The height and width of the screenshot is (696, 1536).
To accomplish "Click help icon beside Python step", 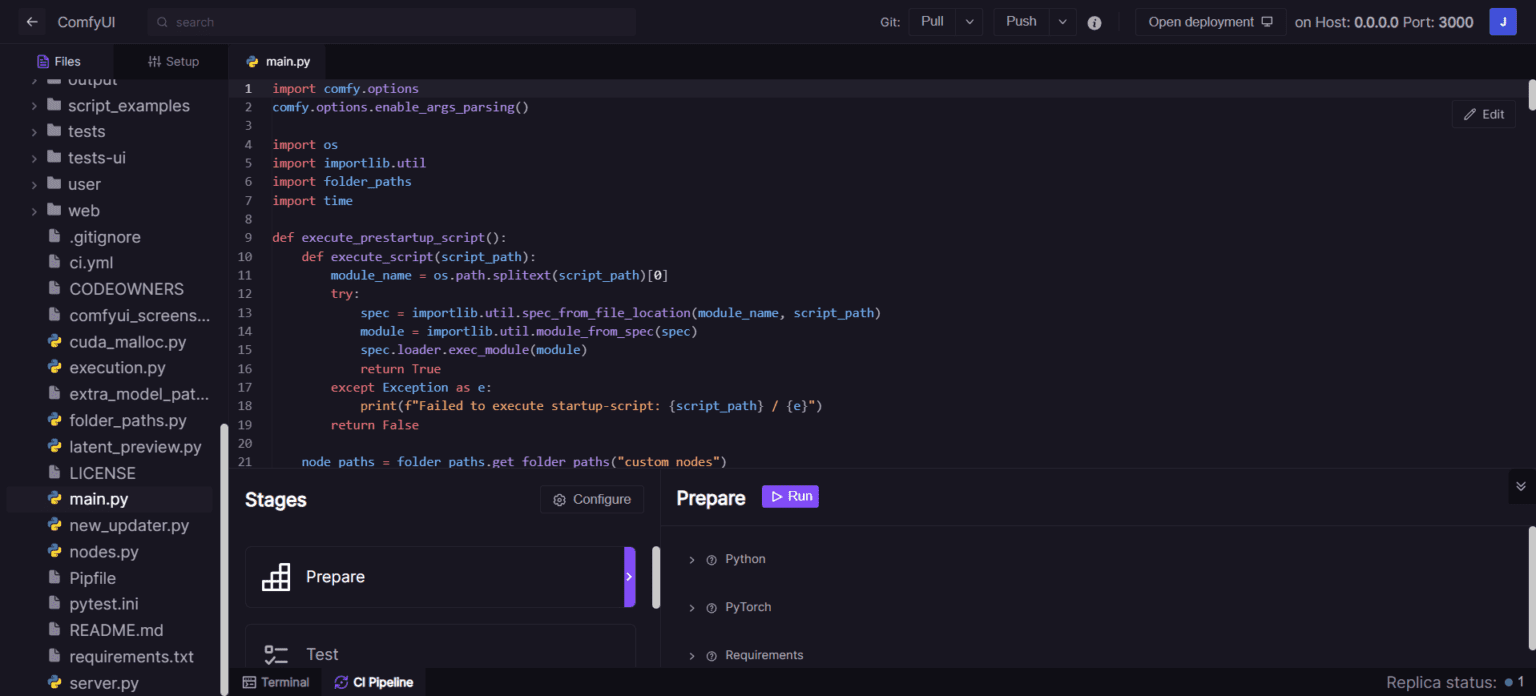I will (x=712, y=560).
